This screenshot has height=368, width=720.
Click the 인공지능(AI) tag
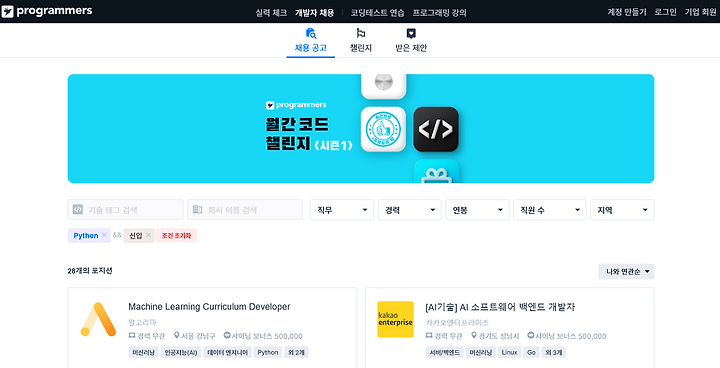(x=181, y=352)
